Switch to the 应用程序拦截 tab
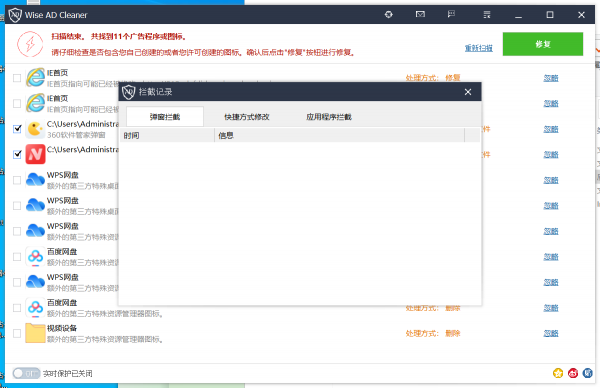Viewport: 600px width, 388px height. point(329,117)
